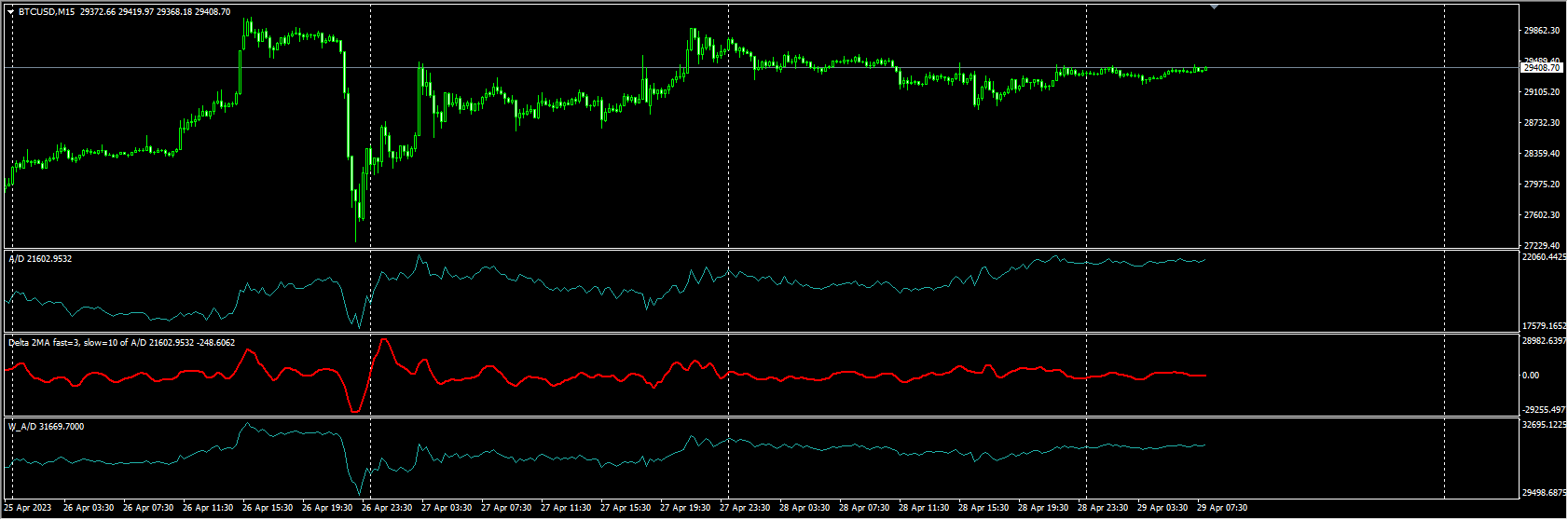Viewport: 1568px width, 520px height.
Task: Click the grey chart shift triangle marker
Action: (1214, 7)
